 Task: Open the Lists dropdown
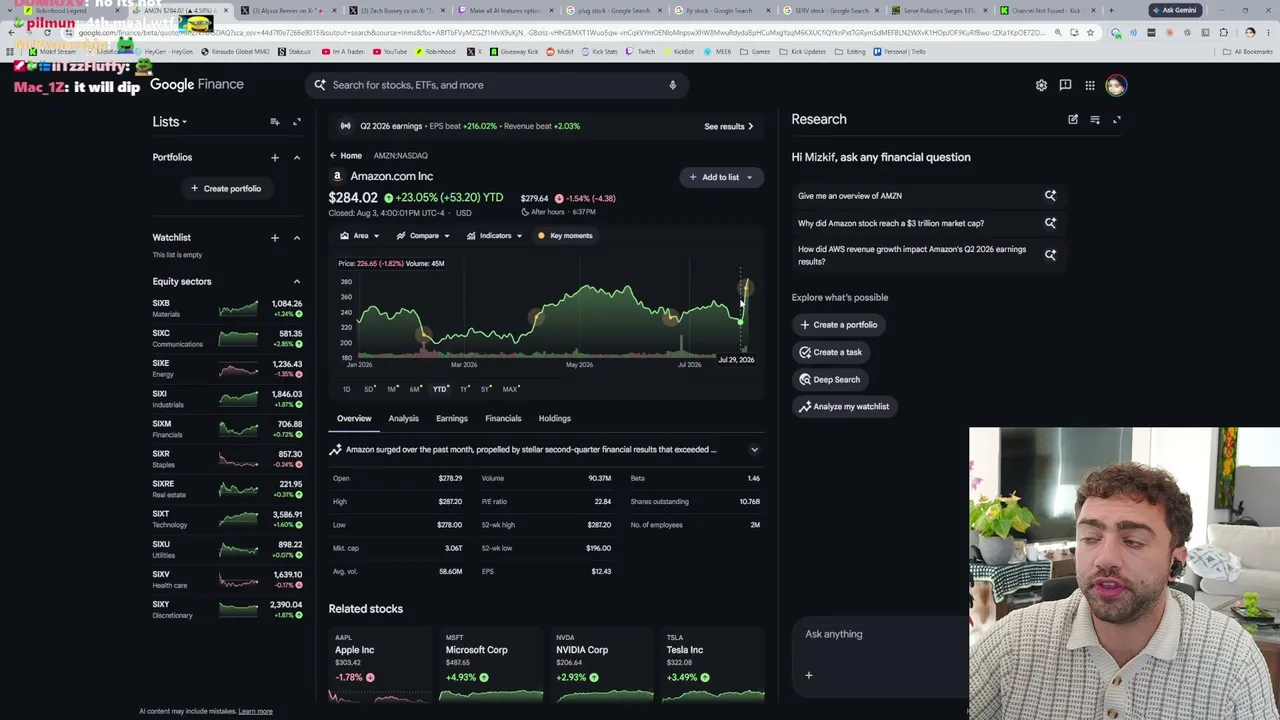pos(170,122)
